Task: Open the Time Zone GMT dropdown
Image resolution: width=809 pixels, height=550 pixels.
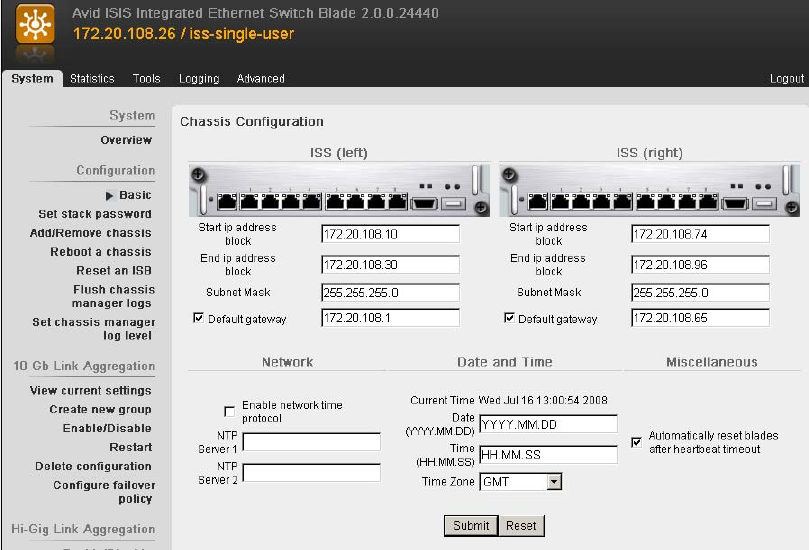Action: 521,482
